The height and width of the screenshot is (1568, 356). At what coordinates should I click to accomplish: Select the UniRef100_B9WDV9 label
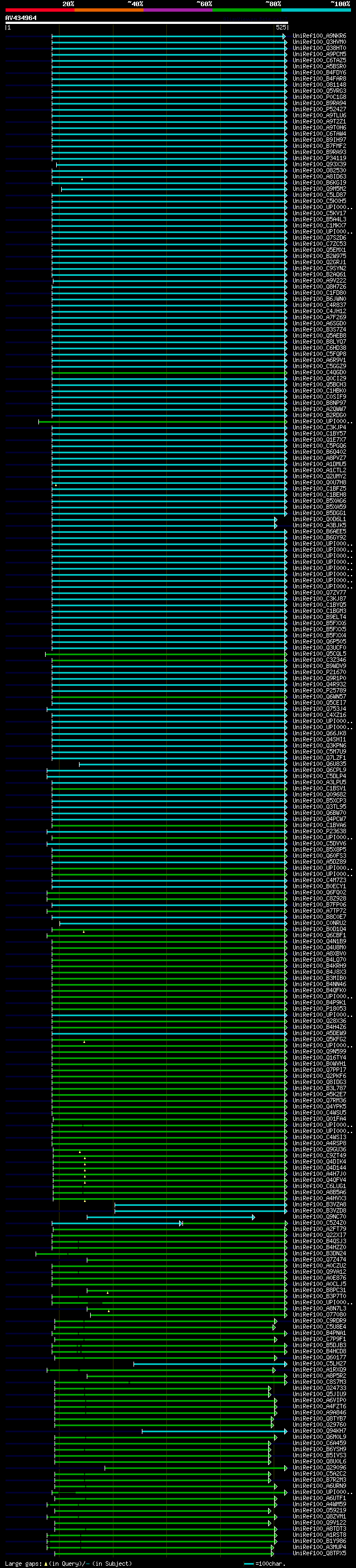click(x=319, y=666)
